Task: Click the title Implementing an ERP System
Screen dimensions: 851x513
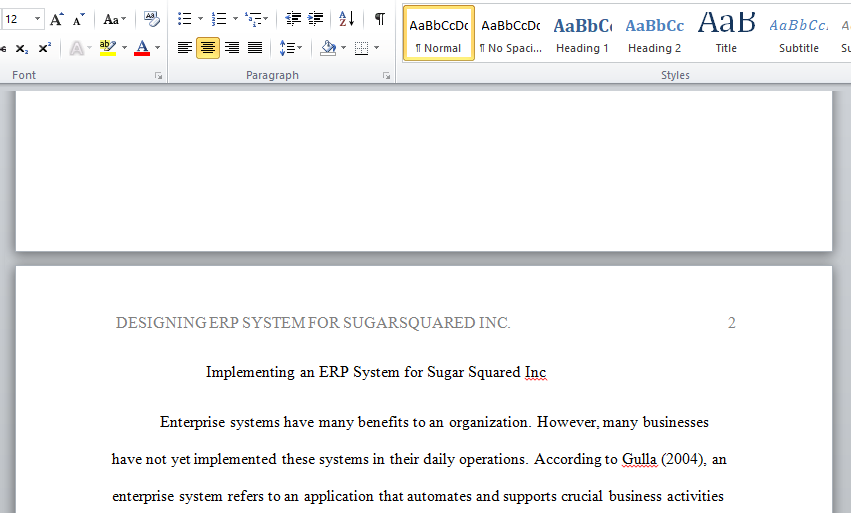Action: tap(304, 372)
